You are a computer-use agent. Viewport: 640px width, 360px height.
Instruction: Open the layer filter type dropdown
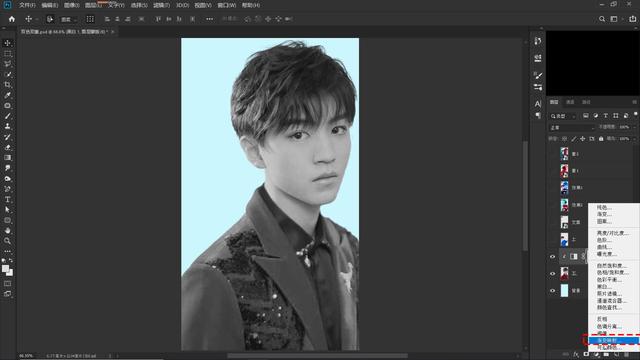563,116
